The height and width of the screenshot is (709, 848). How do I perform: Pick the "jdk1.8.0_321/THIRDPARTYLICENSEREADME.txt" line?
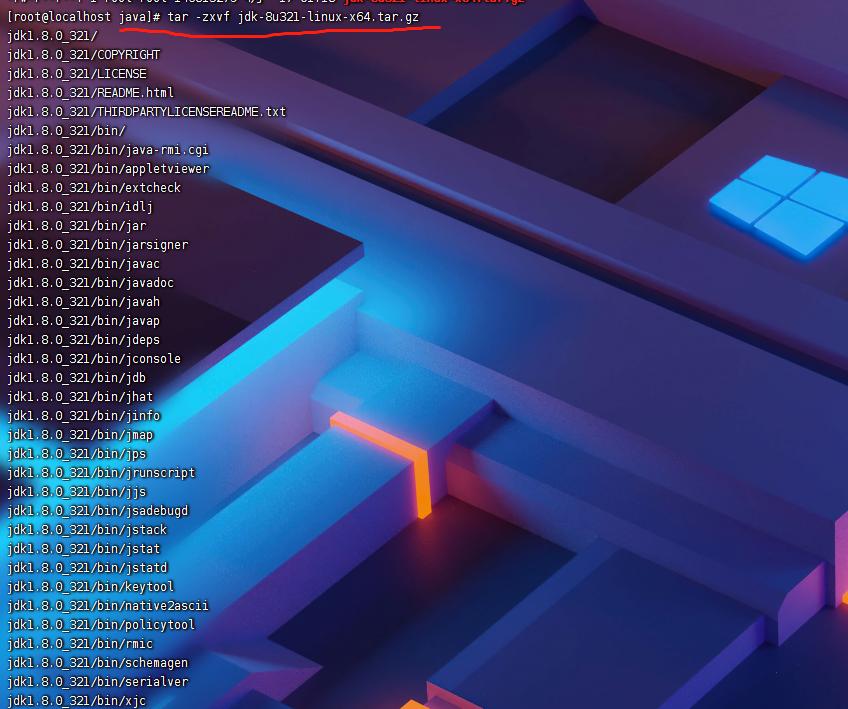click(147, 112)
